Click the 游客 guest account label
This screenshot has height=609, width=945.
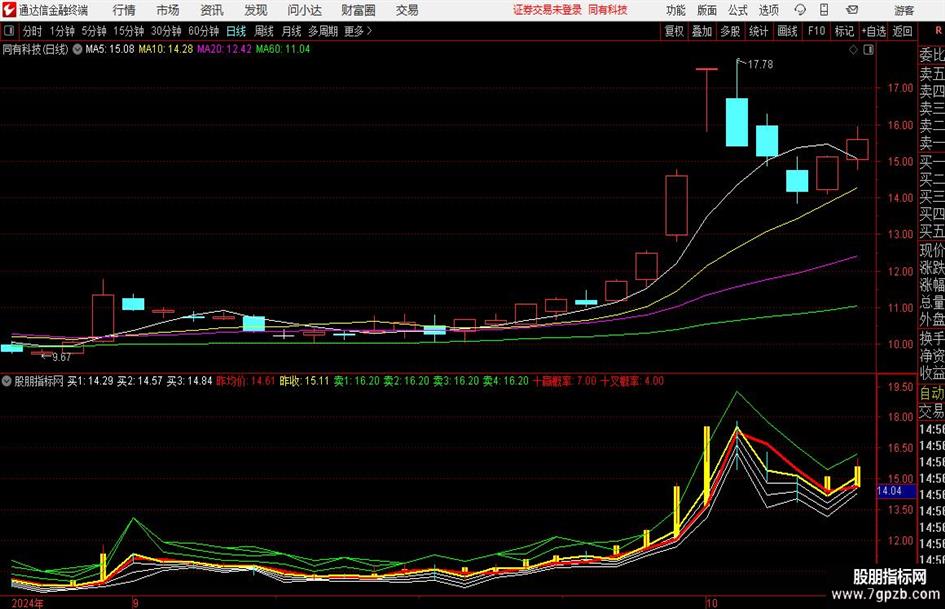tap(904, 10)
